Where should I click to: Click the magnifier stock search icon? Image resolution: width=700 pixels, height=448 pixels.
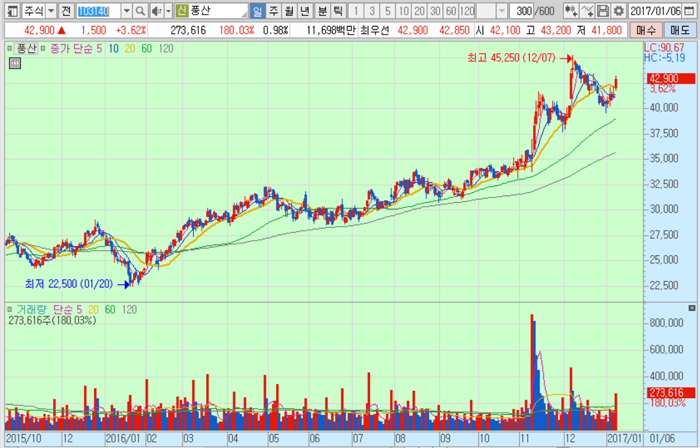pyautogui.click(x=141, y=10)
